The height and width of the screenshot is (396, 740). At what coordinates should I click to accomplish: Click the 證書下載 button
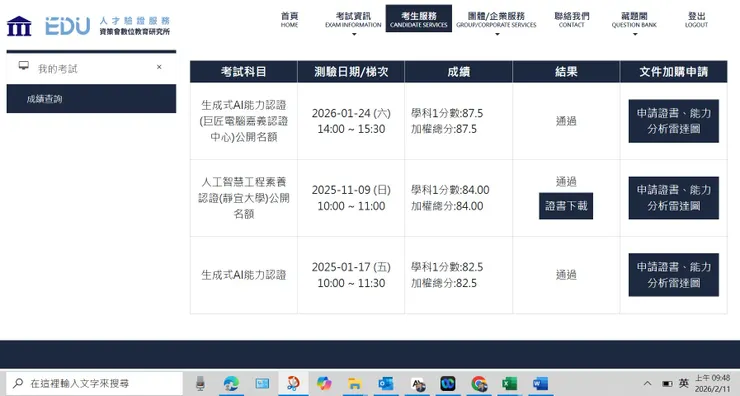(x=566, y=206)
